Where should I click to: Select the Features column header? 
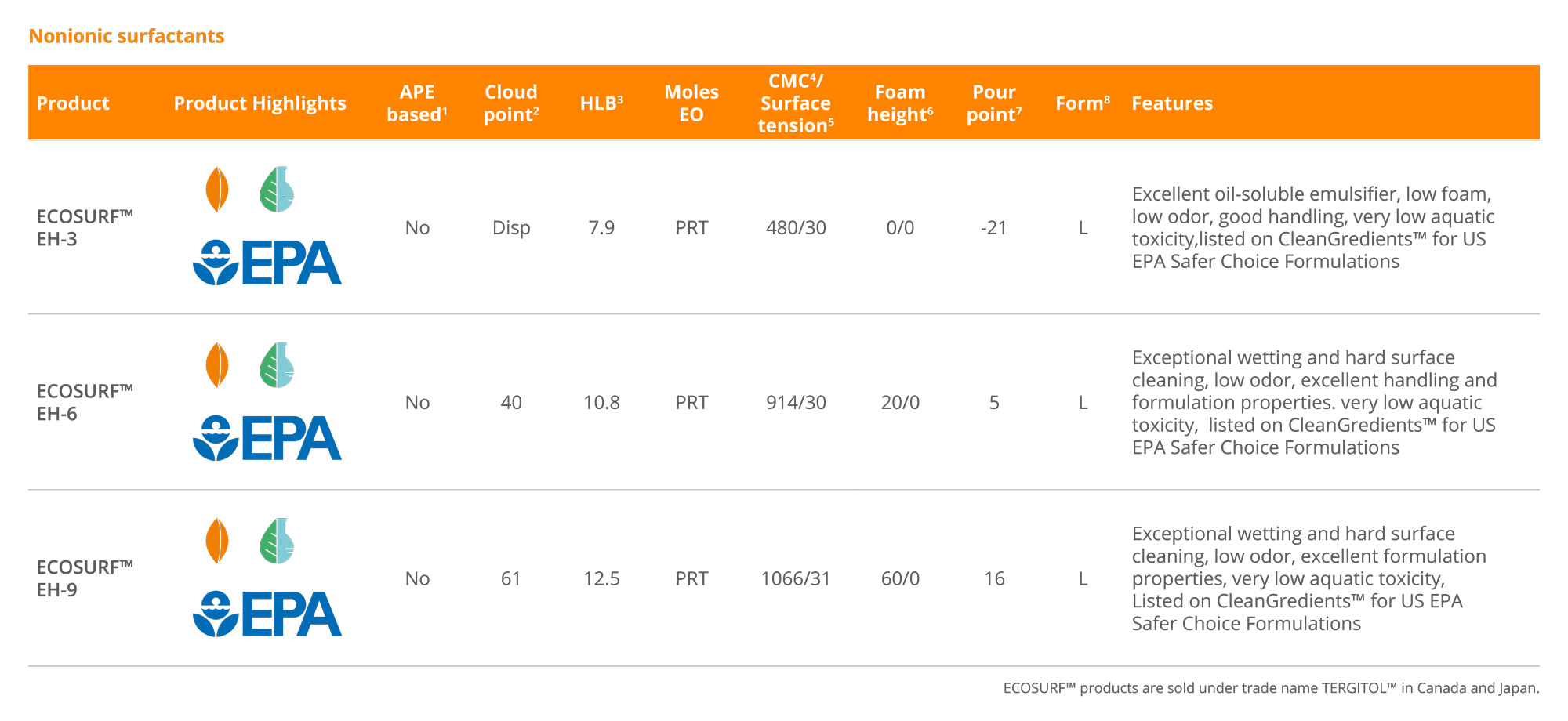(x=1172, y=103)
